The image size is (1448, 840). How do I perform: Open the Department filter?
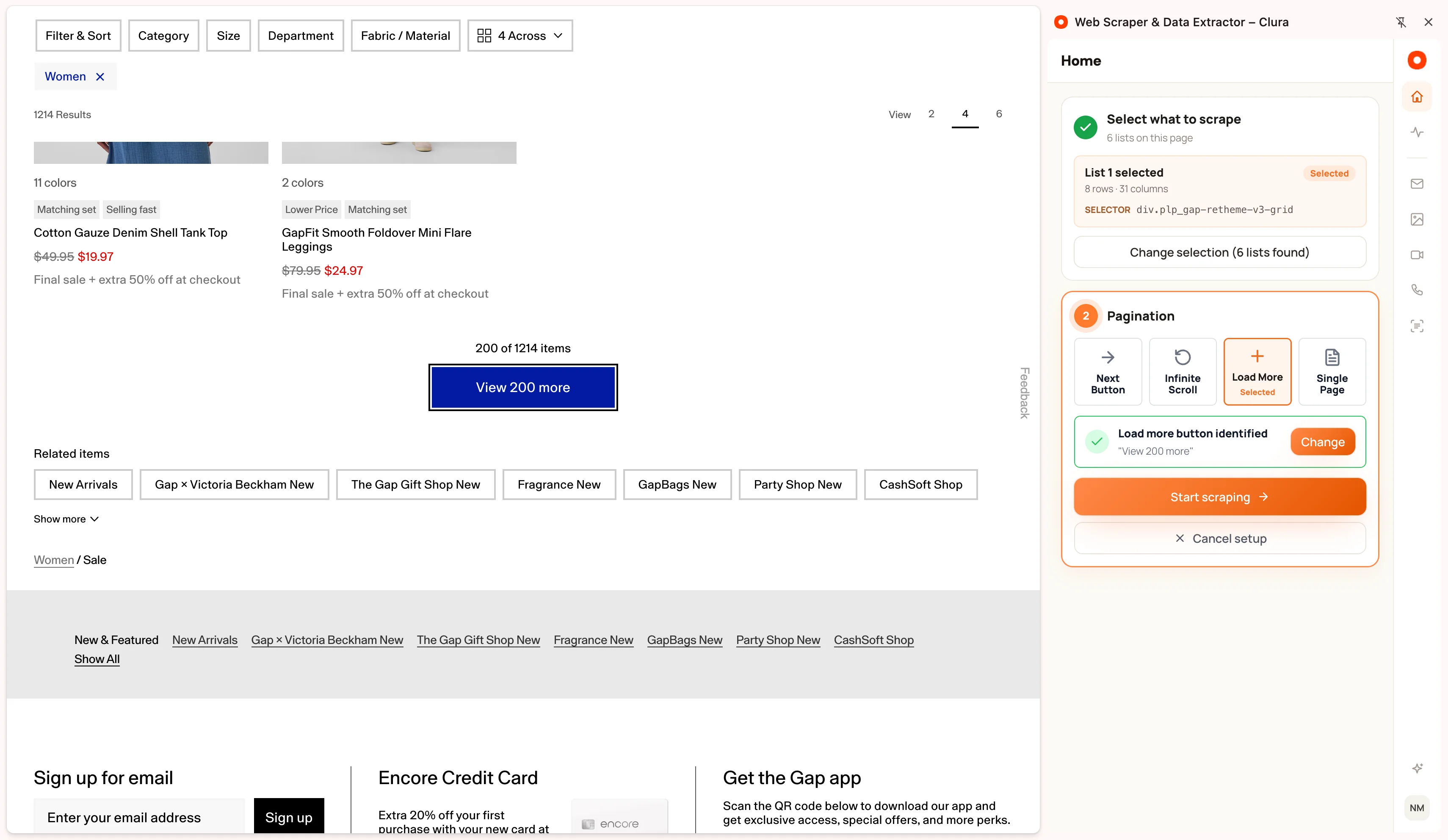301,36
